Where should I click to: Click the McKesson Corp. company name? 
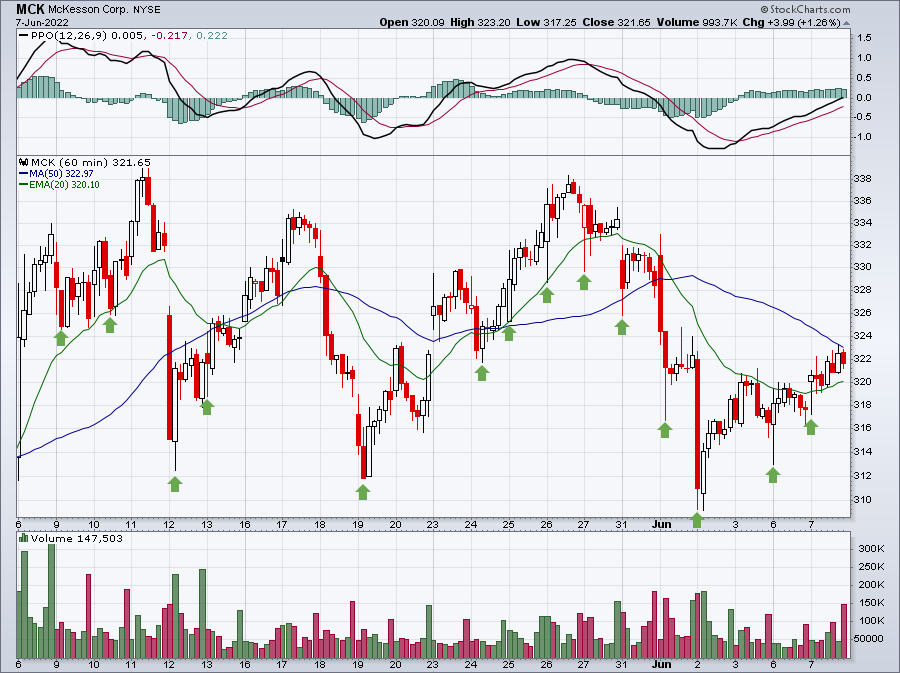click(88, 10)
